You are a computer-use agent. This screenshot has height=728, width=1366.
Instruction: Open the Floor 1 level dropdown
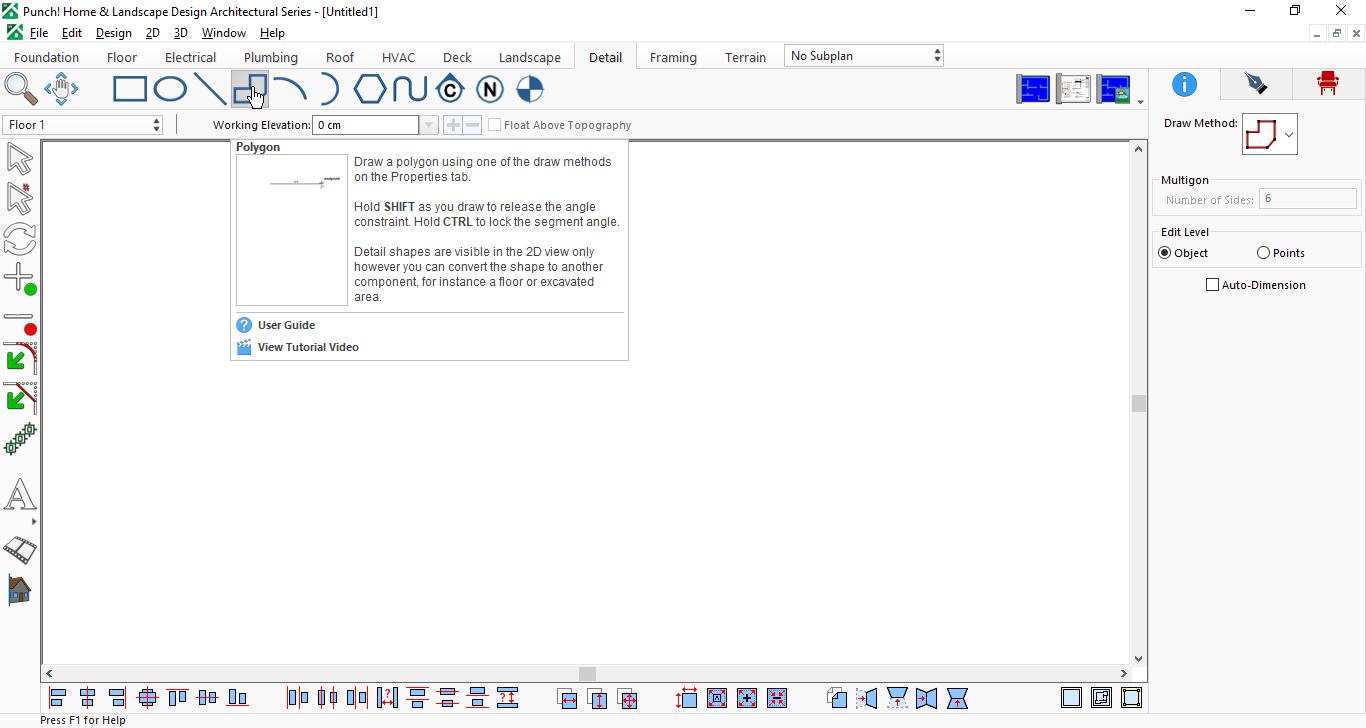pos(83,125)
